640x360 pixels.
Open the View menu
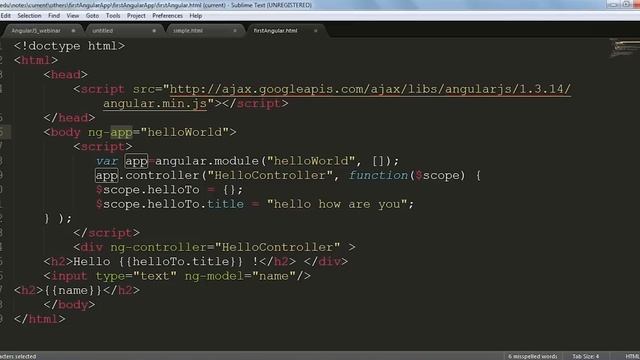coord(73,16)
